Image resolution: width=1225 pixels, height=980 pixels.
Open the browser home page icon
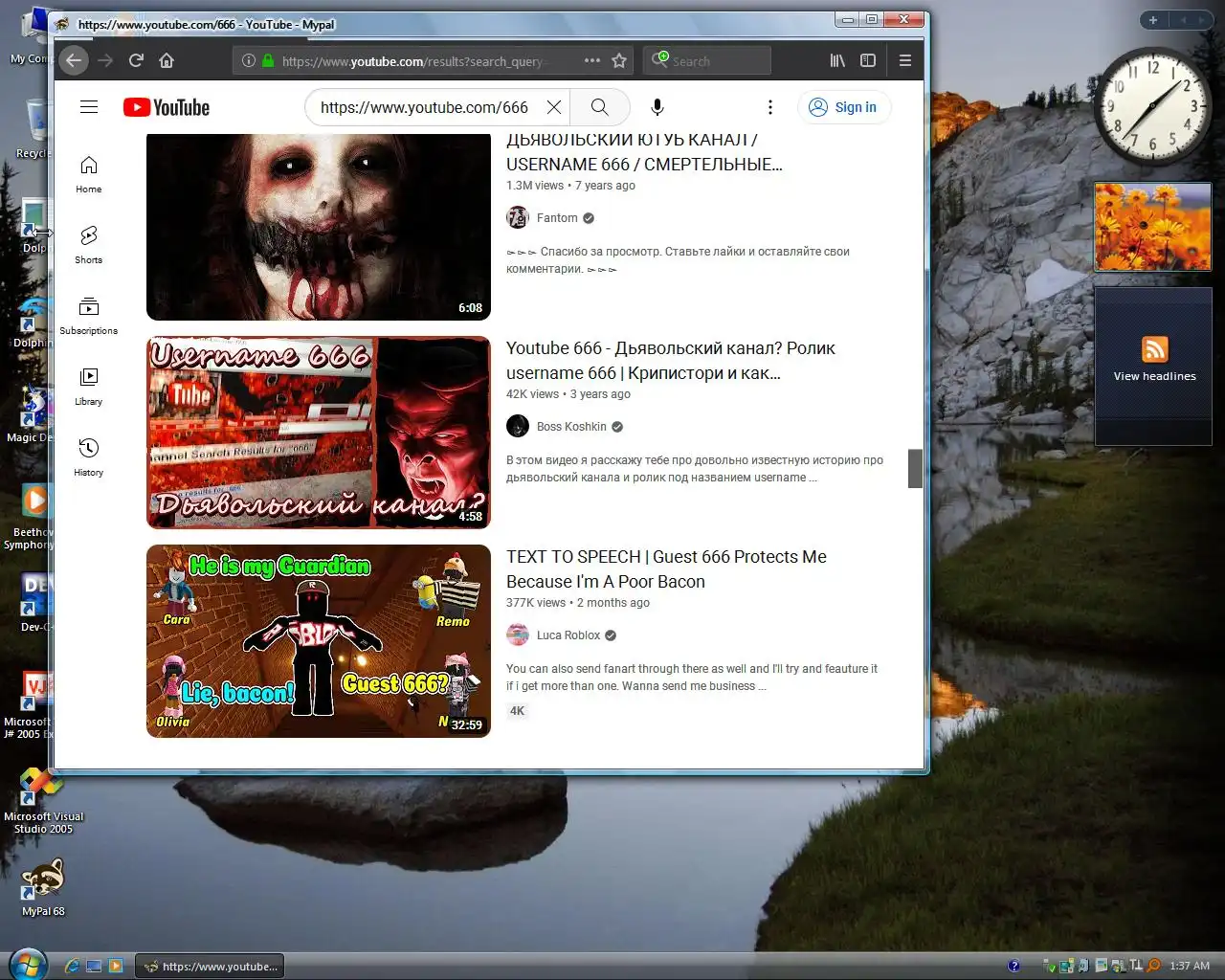pyautogui.click(x=167, y=60)
